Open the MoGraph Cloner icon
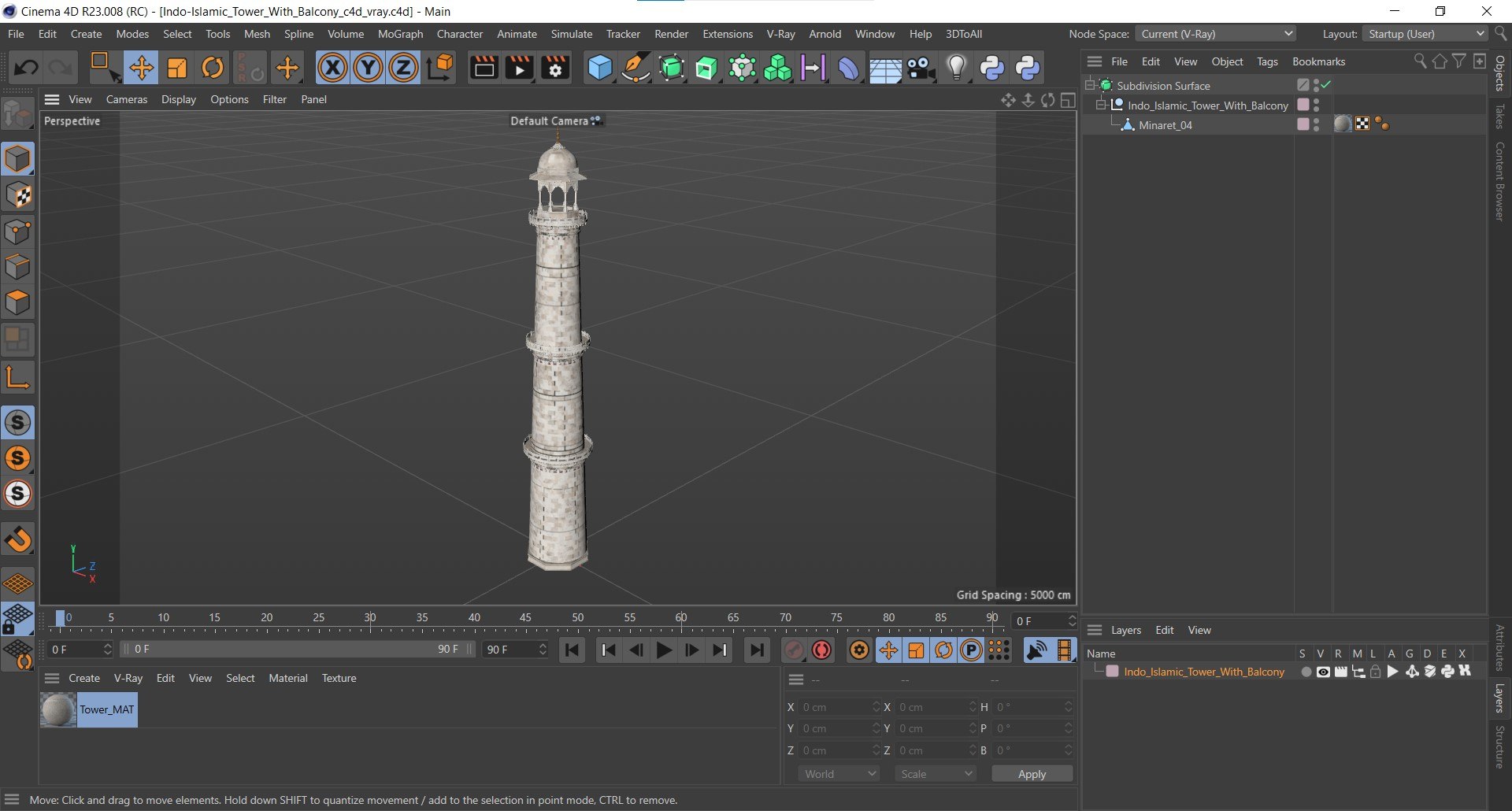1512x811 pixels. click(777, 68)
